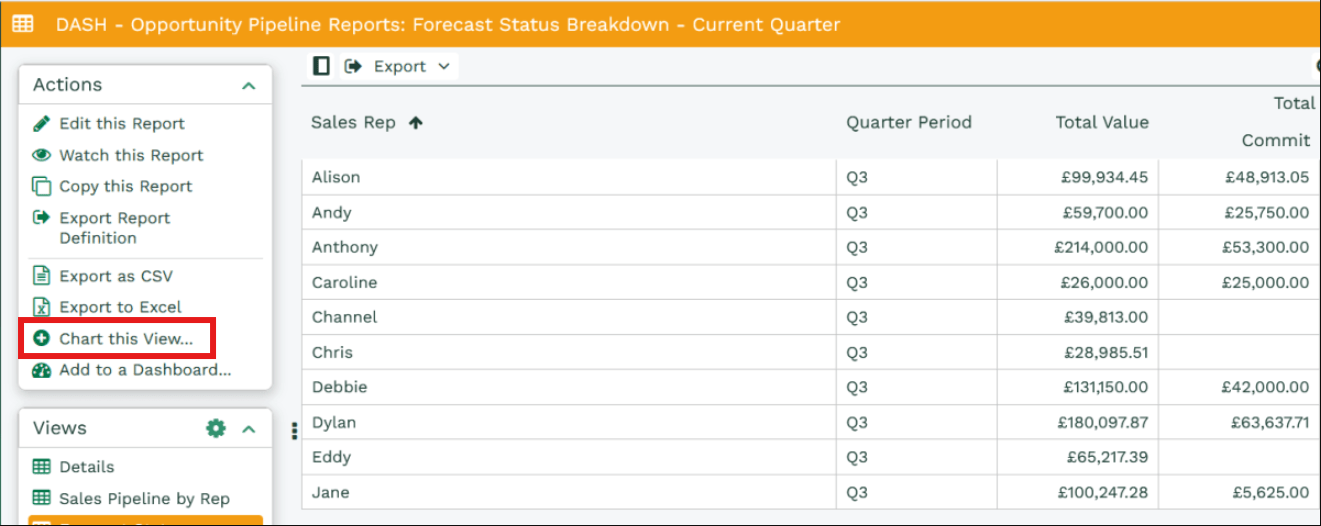
Task: Click the Export to Excel link
Action: tap(120, 307)
